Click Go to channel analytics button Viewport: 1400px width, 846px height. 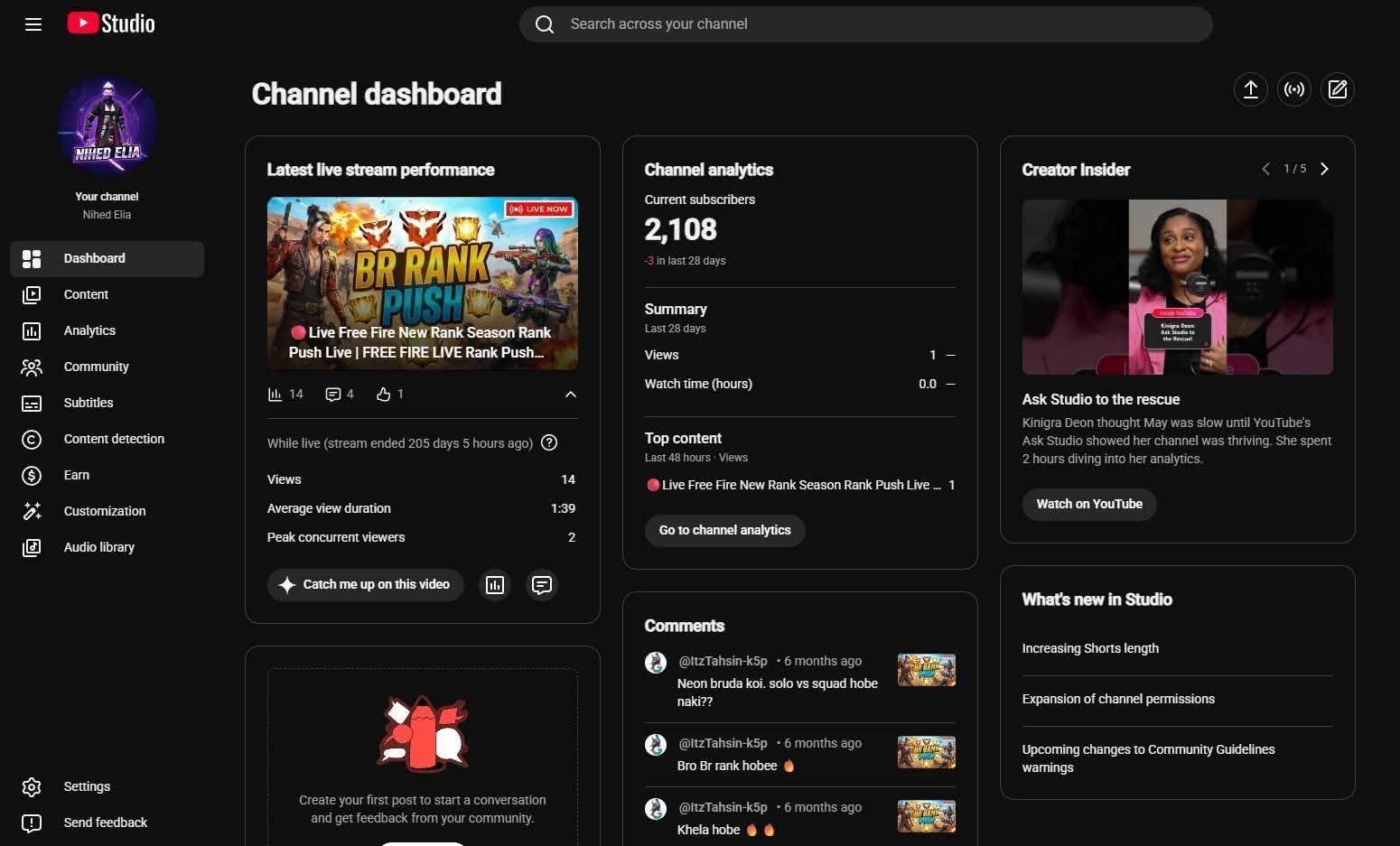click(724, 530)
